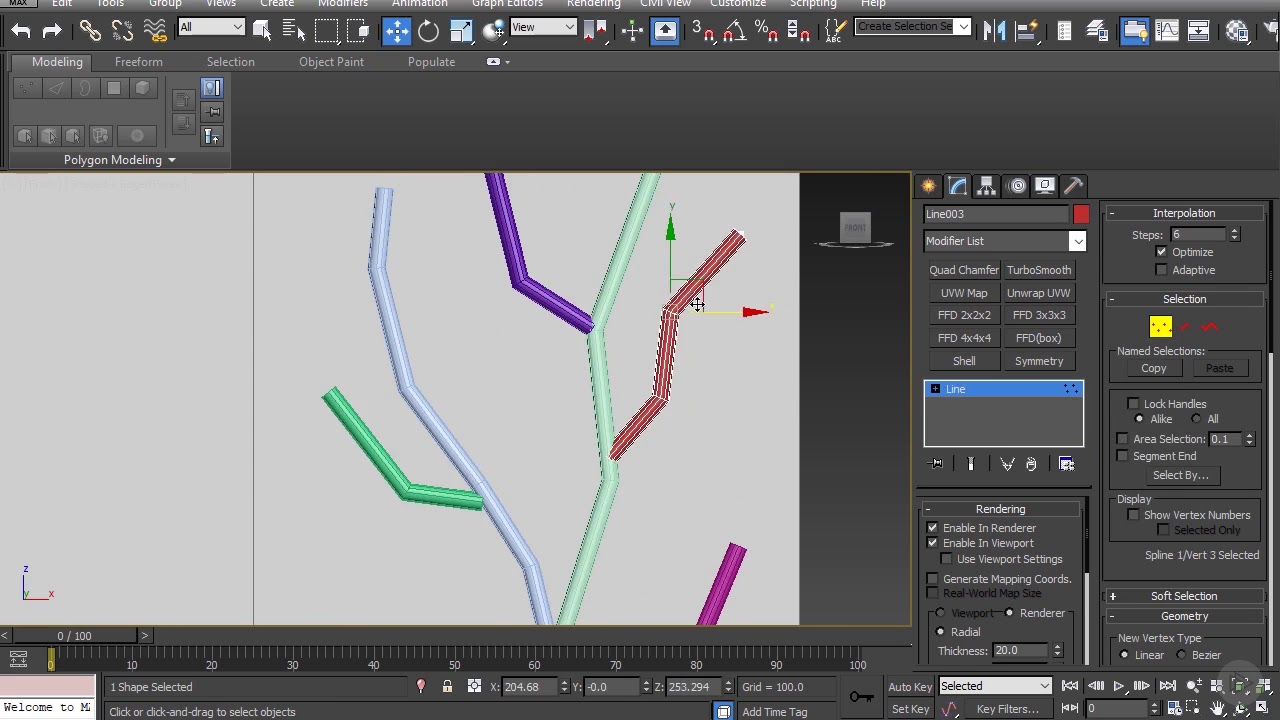
Task: Enable Show Vertex Numbers checkbox
Action: pyautogui.click(x=1133, y=515)
